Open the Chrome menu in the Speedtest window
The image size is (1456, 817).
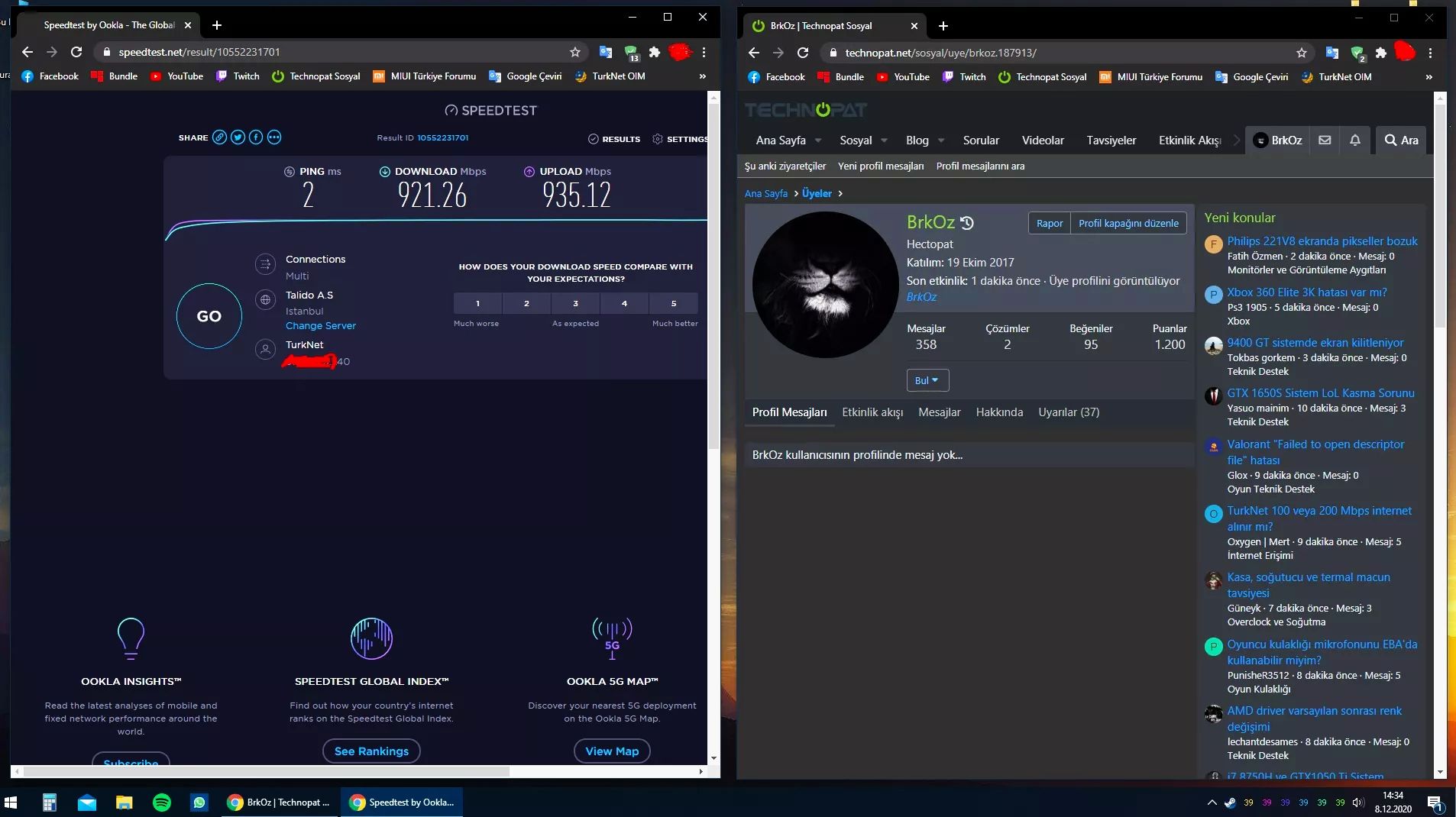(704, 52)
